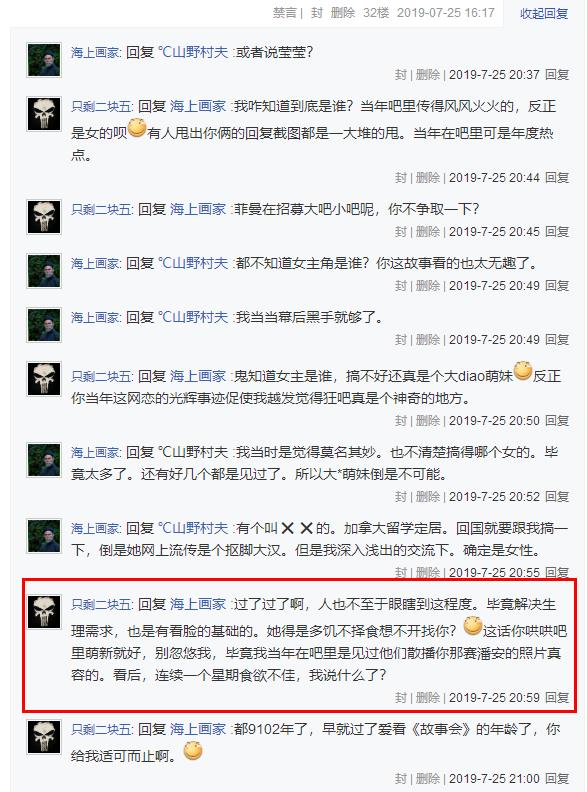Open skull avatar on the 20:59 reply
Image resolution: width=587 pixels, height=792 pixels.
[44, 612]
